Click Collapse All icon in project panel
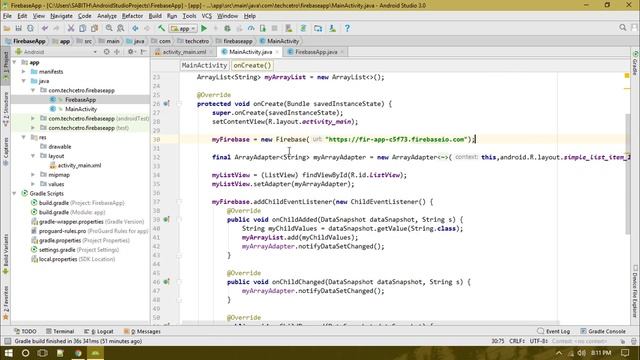 tap(117, 52)
